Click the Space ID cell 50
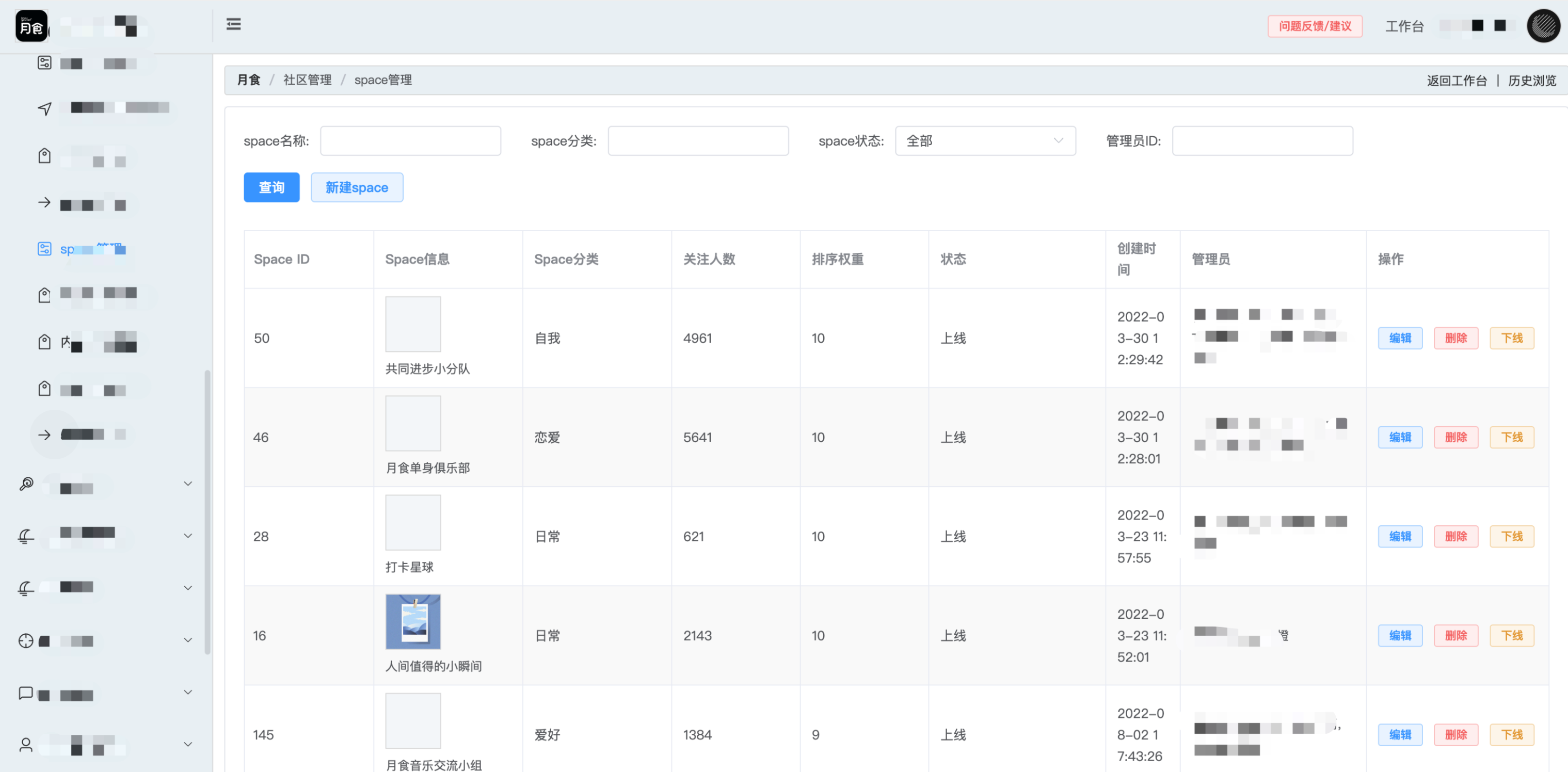Viewport: 1568px width, 772px height. tap(262, 339)
